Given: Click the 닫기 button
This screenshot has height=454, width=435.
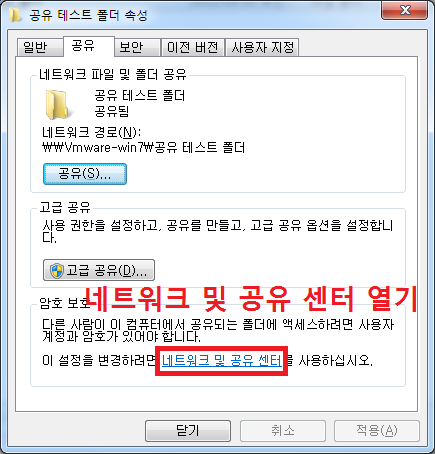Looking at the screenshot, I should tap(188, 431).
